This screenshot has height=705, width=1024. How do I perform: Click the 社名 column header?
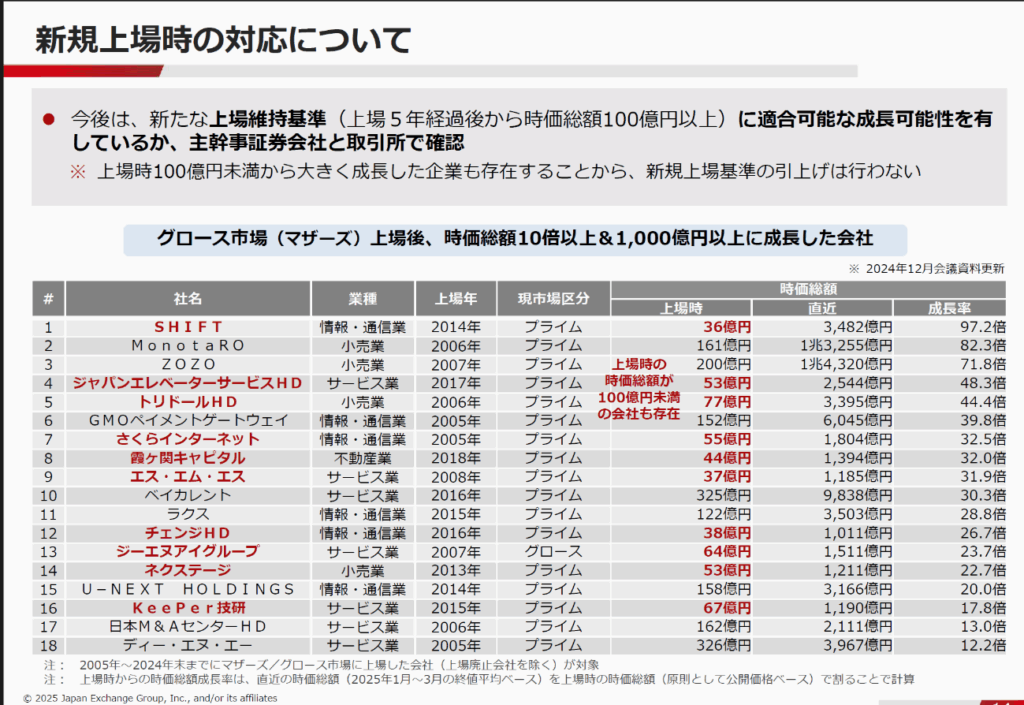188,299
